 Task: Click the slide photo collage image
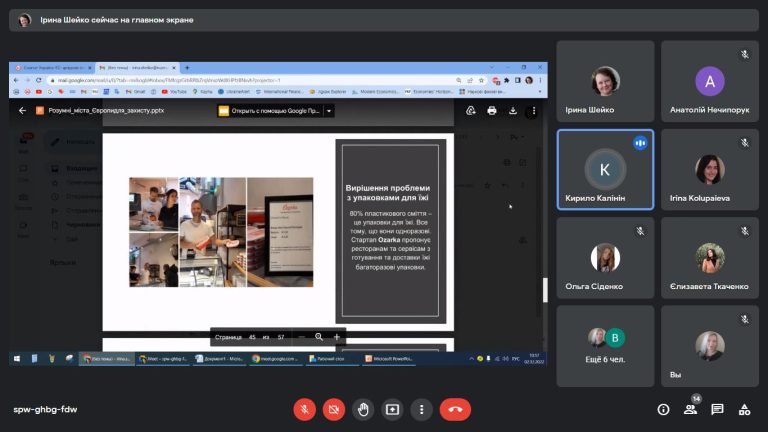tap(221, 232)
